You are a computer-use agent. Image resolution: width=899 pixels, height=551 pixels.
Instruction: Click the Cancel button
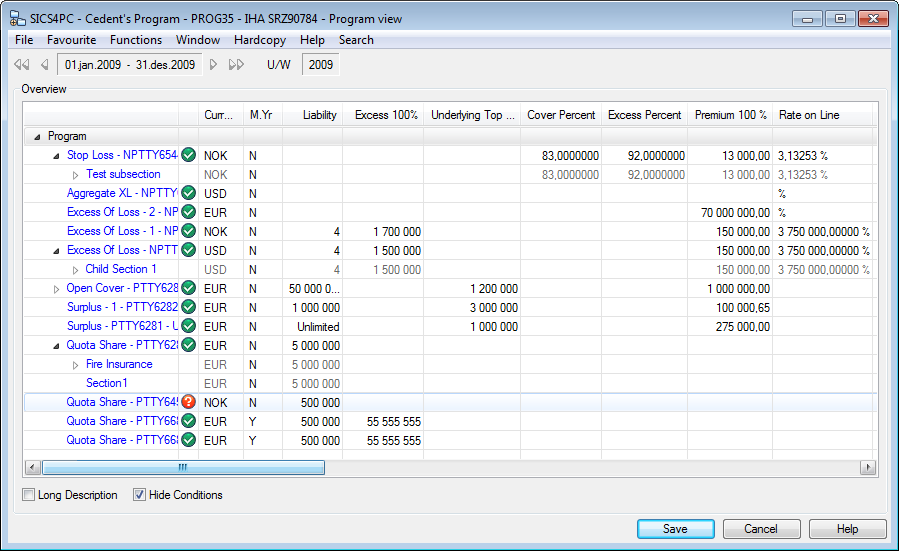click(x=760, y=529)
